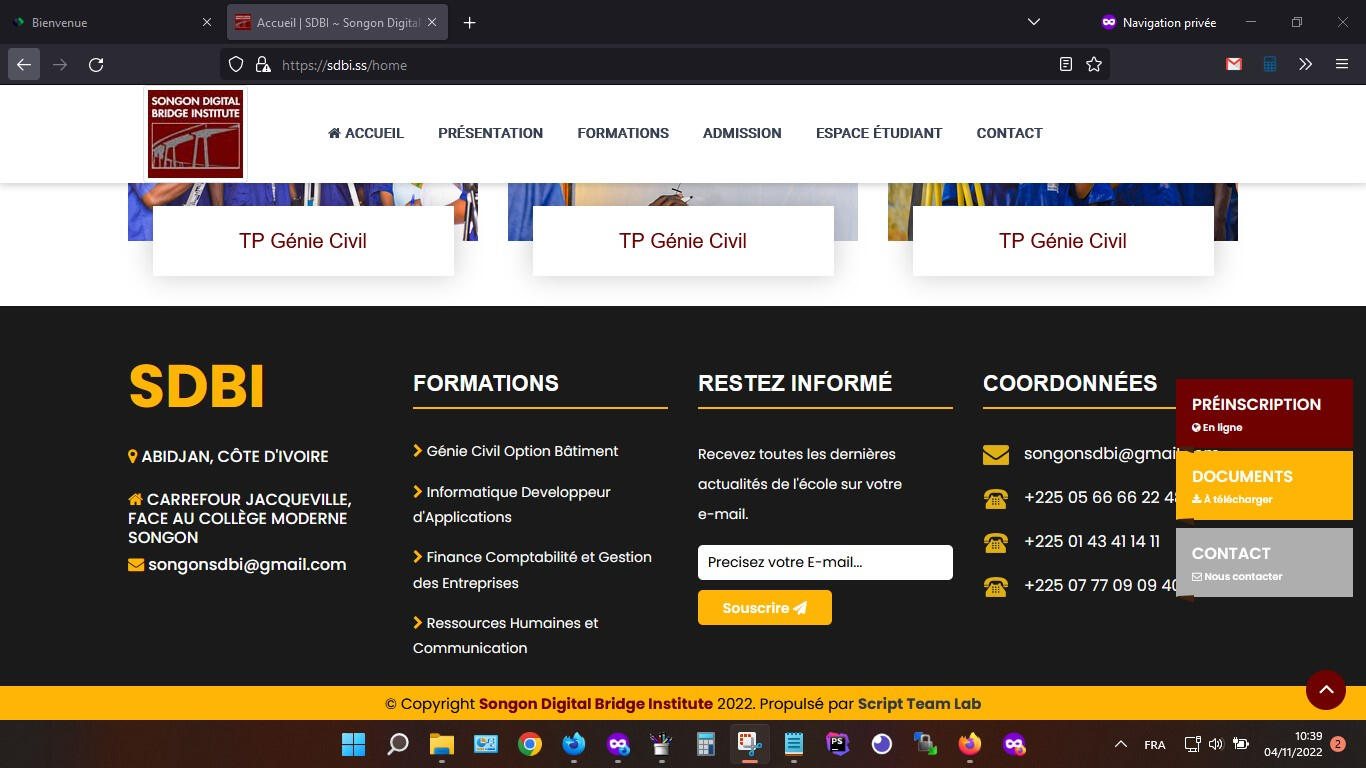Open Google Chrome from the taskbar
Viewport: 1366px width, 768px height.
(530, 744)
